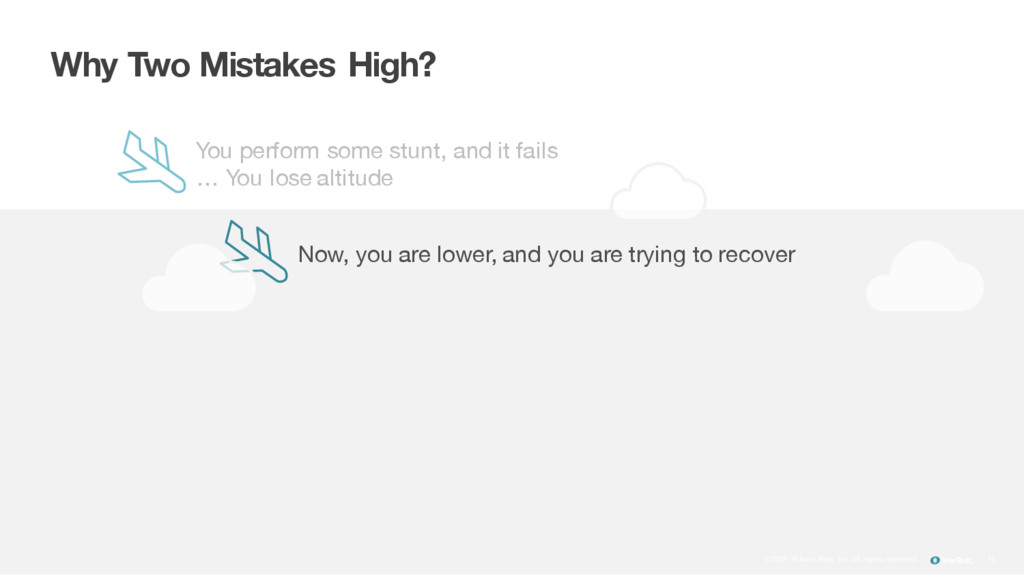The width and height of the screenshot is (1024, 576).
Task: Click the slide title Why Two Mistakes High?
Action: (243, 65)
